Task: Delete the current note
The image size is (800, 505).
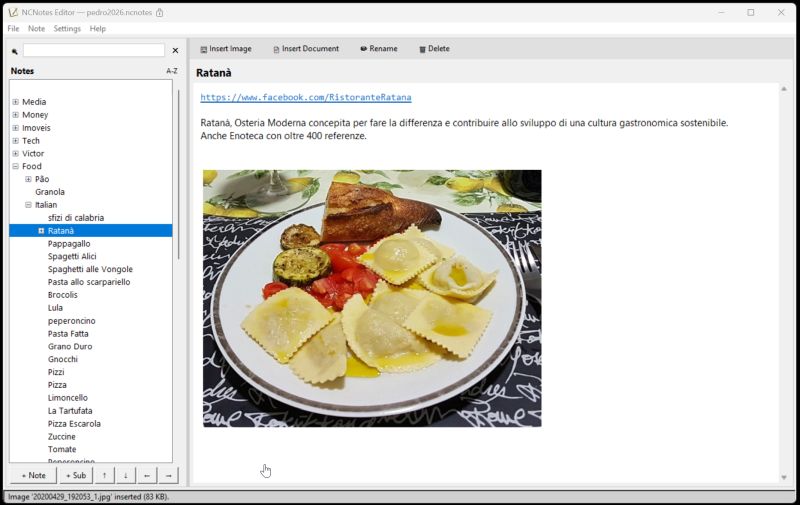Action: pos(434,49)
